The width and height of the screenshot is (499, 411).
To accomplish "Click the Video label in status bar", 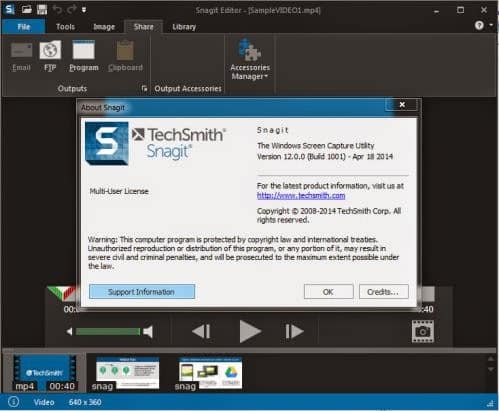I will (44, 402).
